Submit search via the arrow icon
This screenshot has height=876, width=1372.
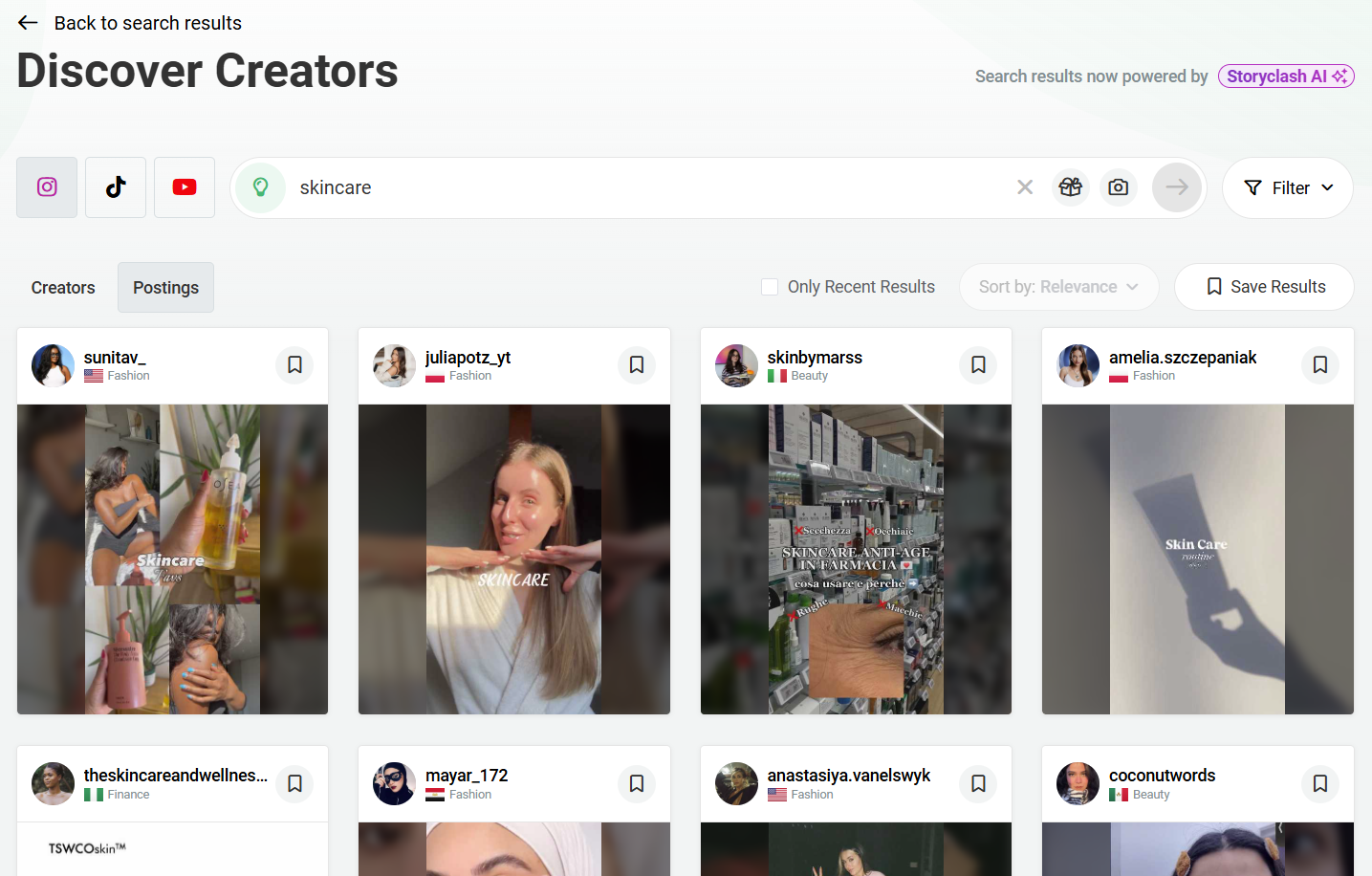[1176, 187]
